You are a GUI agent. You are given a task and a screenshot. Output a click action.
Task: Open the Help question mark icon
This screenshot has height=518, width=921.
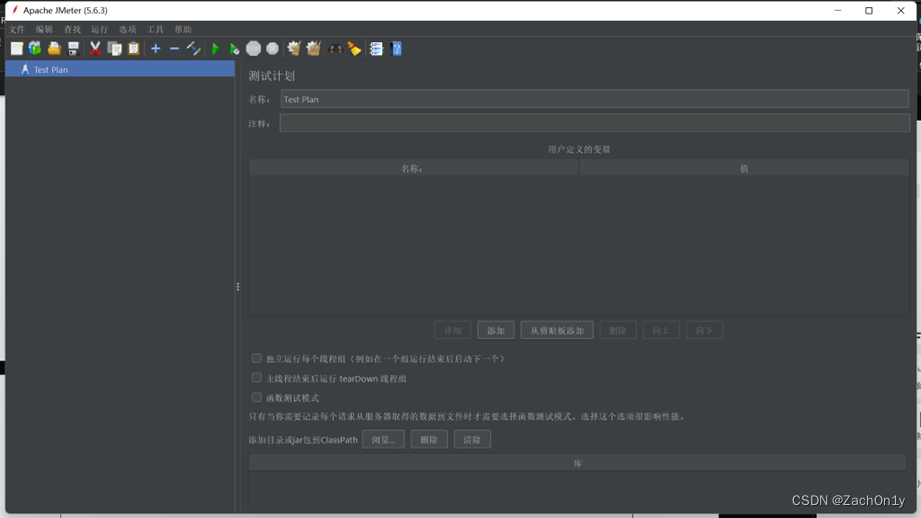396,49
